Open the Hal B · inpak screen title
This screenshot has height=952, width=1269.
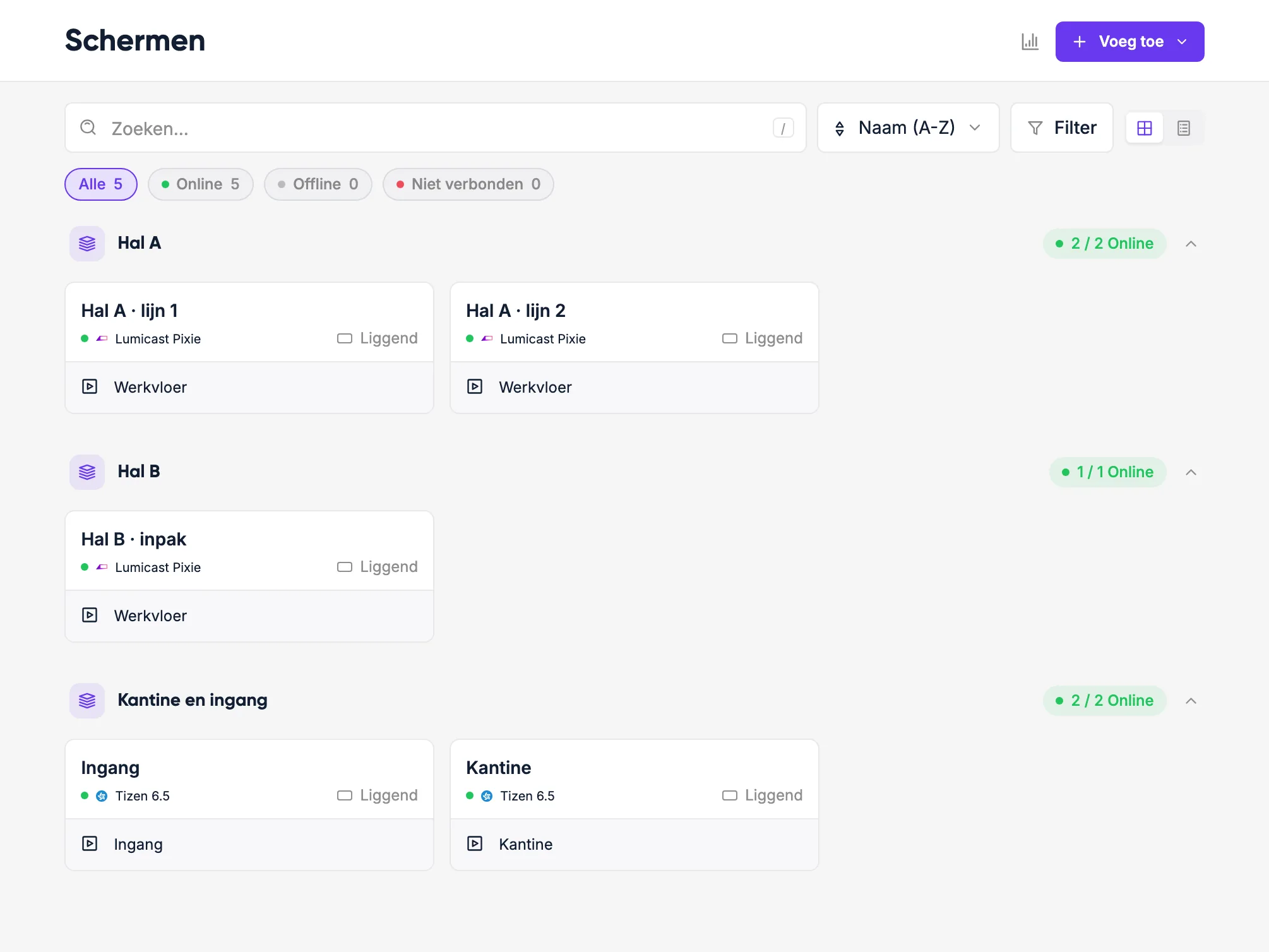[x=133, y=539]
